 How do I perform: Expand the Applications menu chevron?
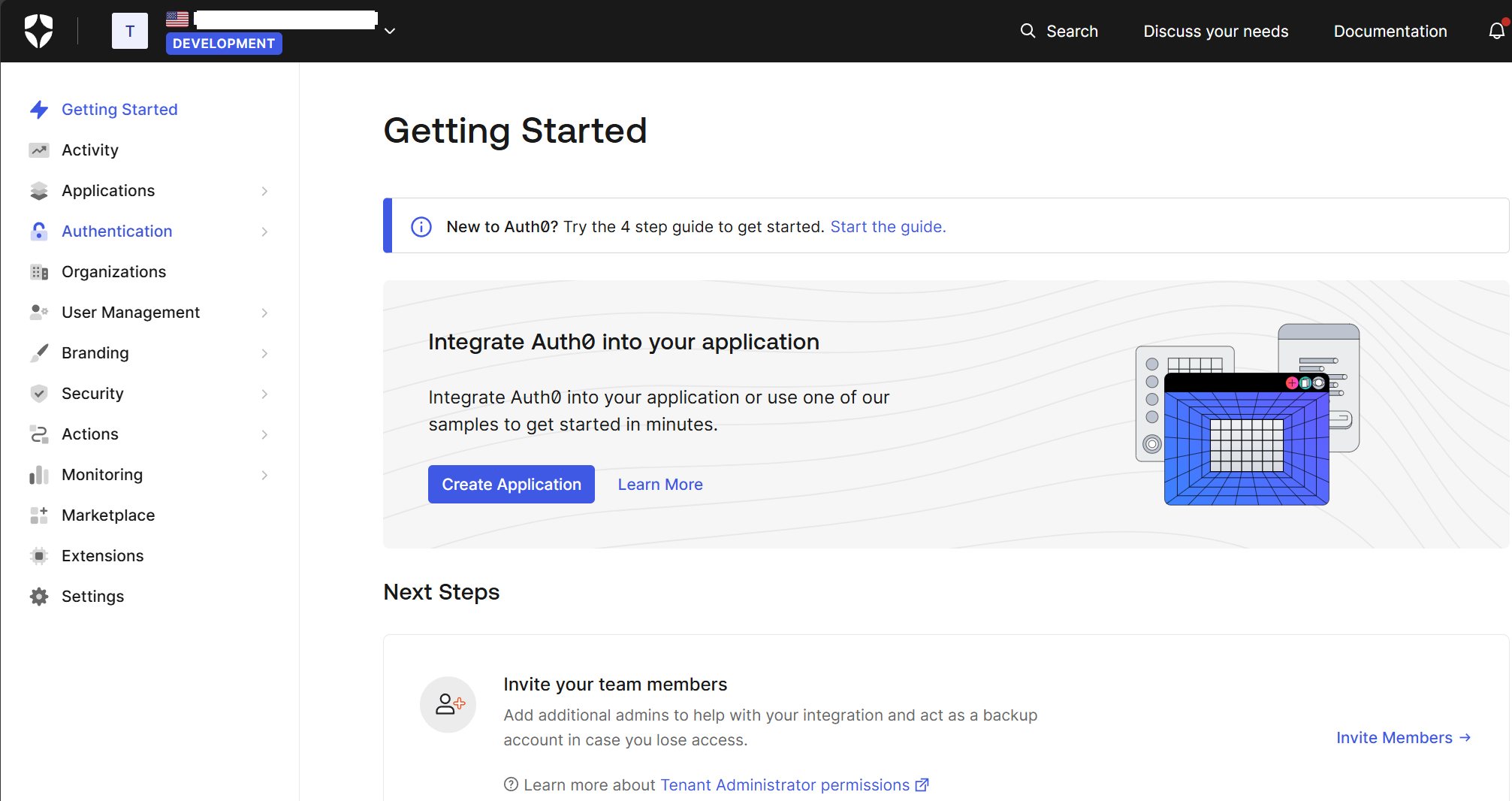[264, 191]
